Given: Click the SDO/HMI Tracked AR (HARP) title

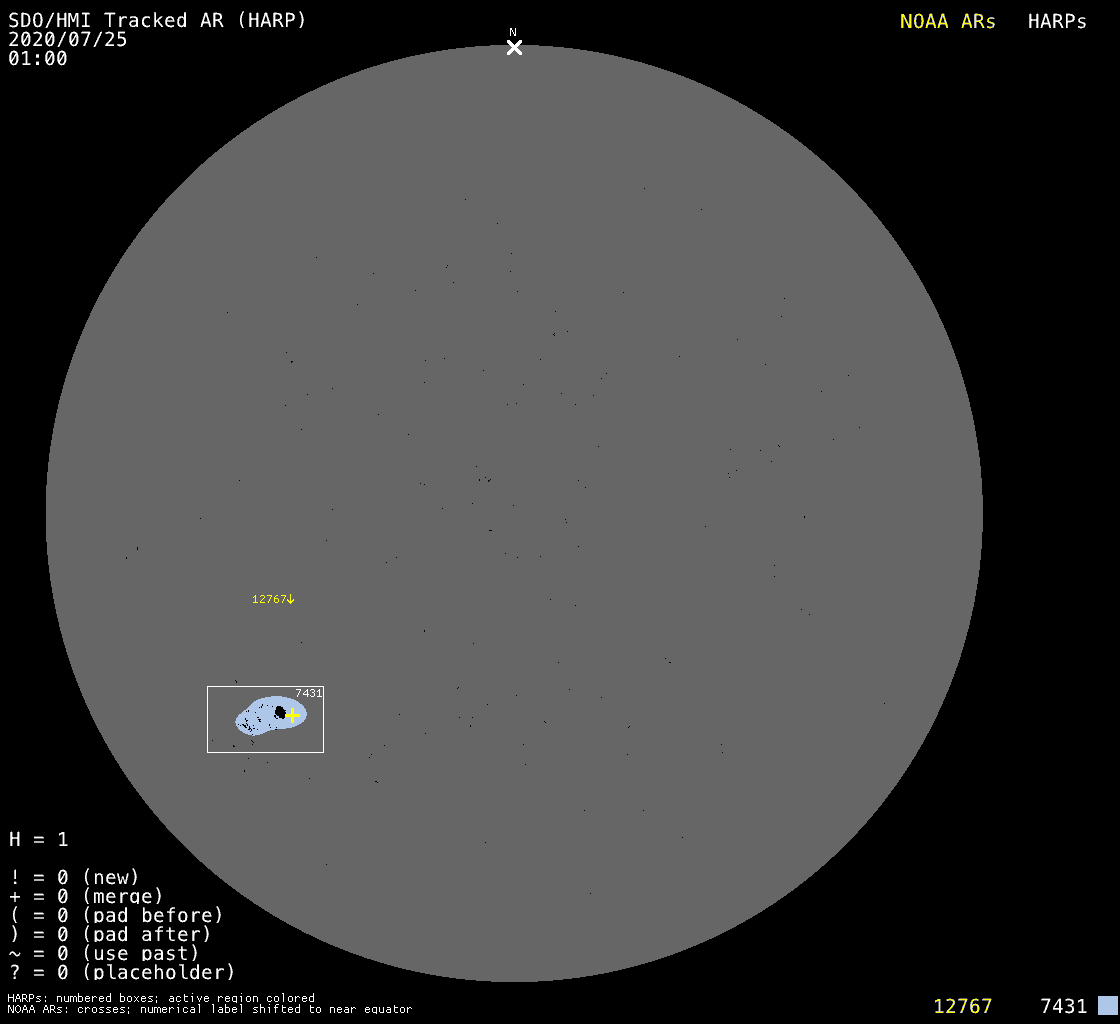Looking at the screenshot, I should tap(157, 20).
